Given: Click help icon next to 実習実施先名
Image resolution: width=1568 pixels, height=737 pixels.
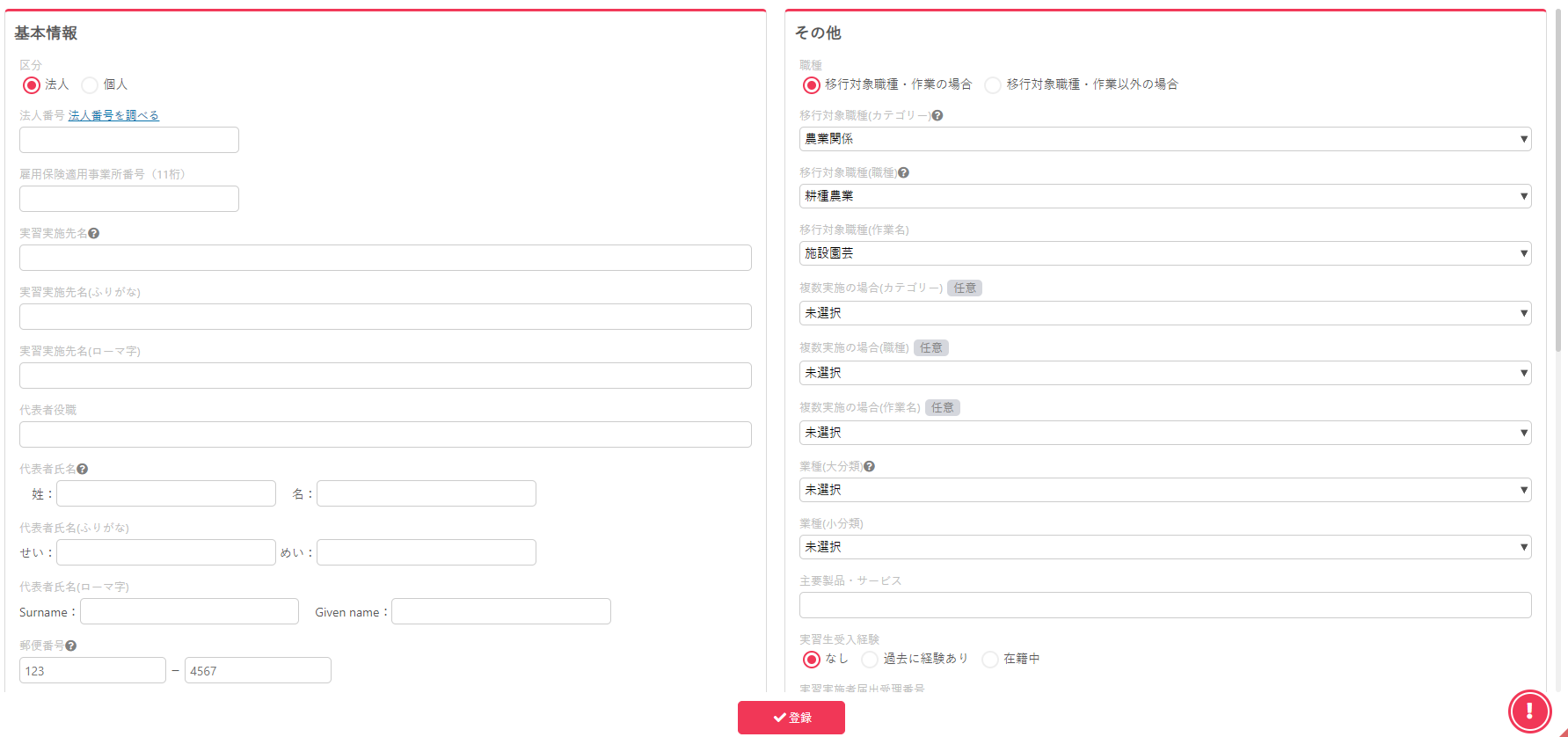Looking at the screenshot, I should click(x=94, y=234).
